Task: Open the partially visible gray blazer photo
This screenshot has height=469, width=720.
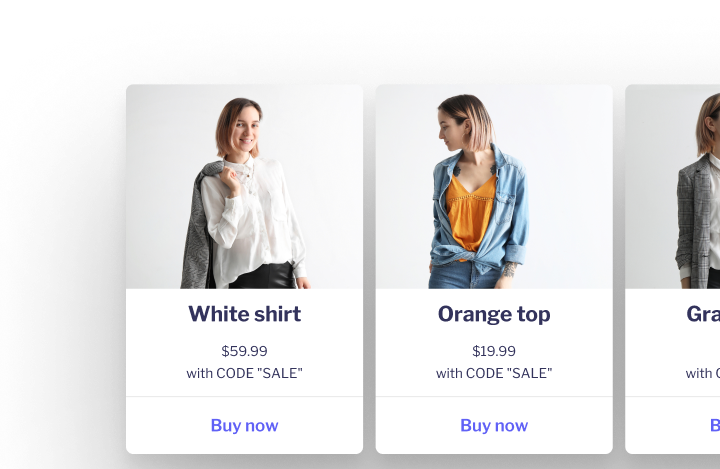Action: [673, 186]
